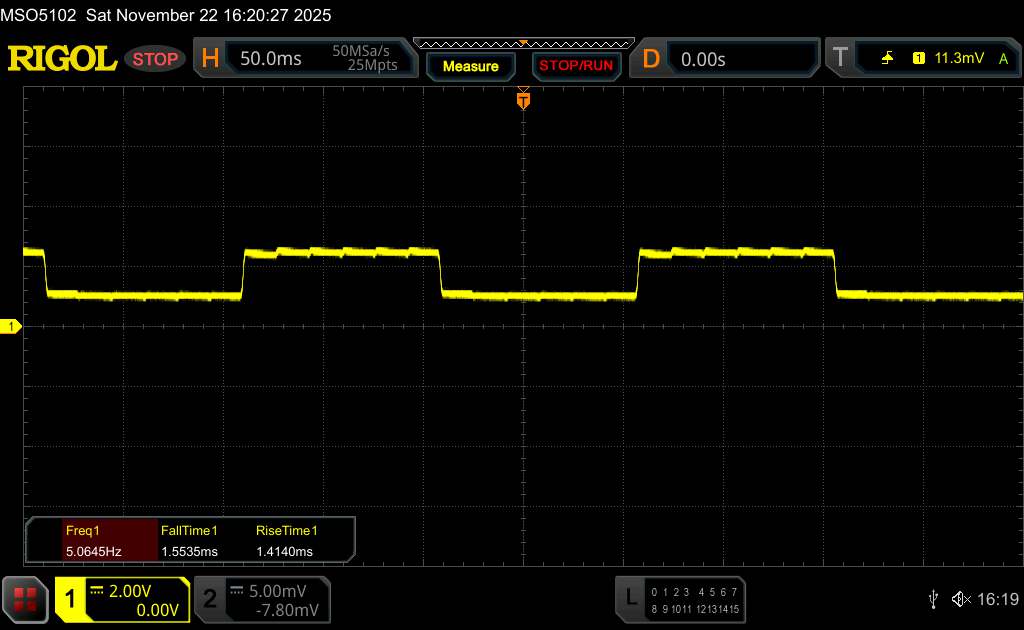Click the D delay icon
This screenshot has width=1024, height=630.
tap(651, 59)
